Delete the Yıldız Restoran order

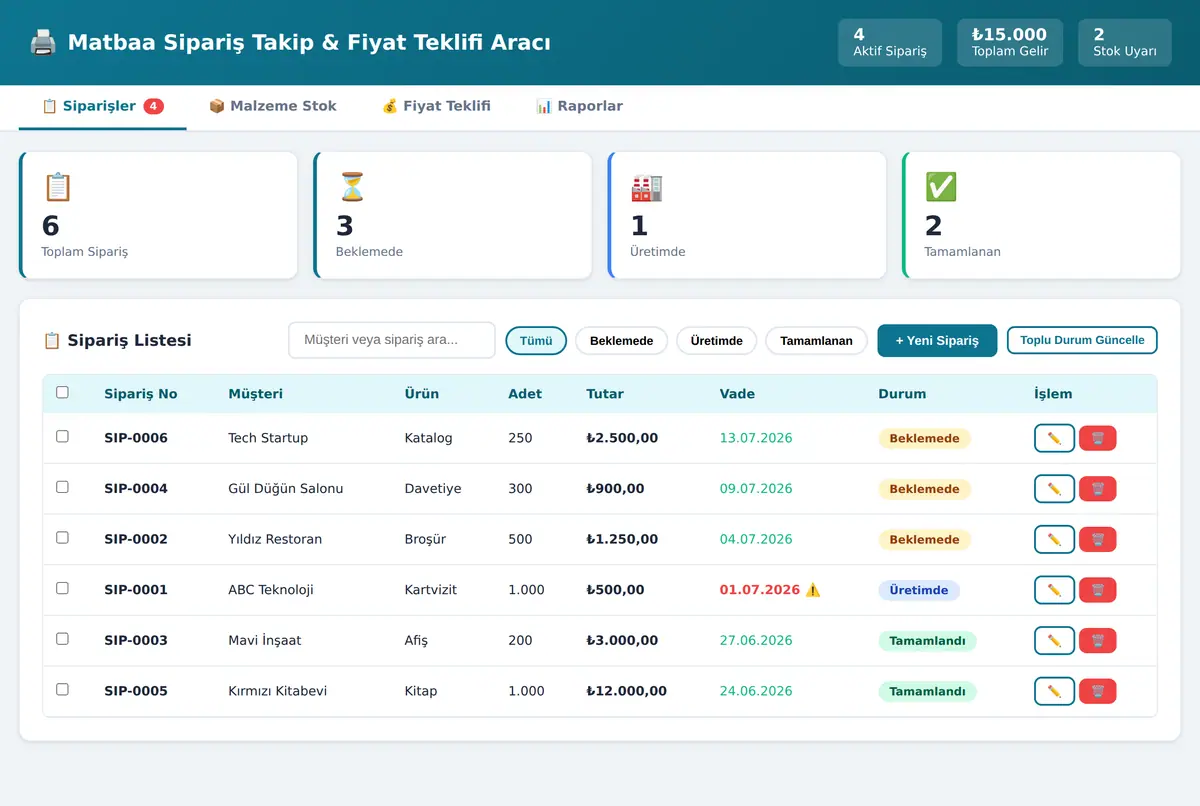tap(1098, 539)
